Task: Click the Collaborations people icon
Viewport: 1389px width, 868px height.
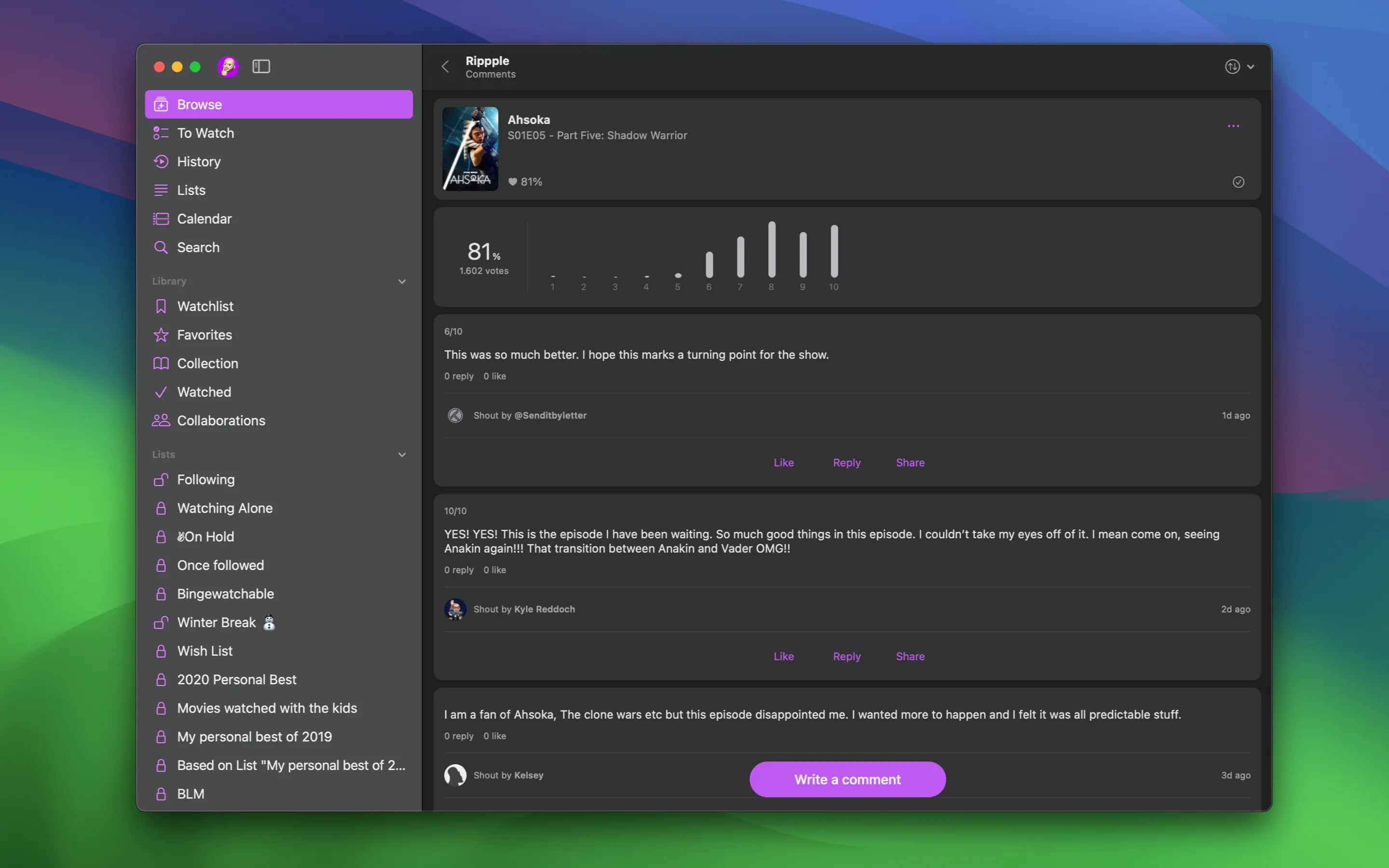Action: (161, 420)
